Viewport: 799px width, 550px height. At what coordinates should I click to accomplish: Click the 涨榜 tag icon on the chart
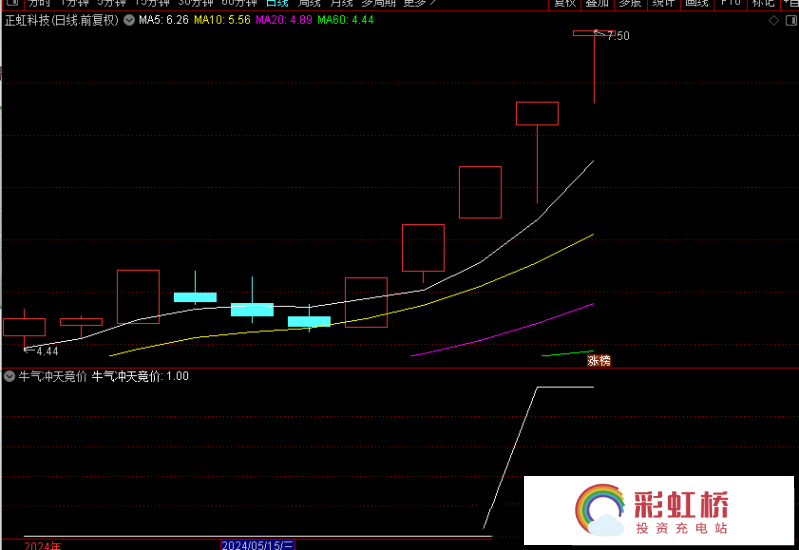[x=598, y=360]
